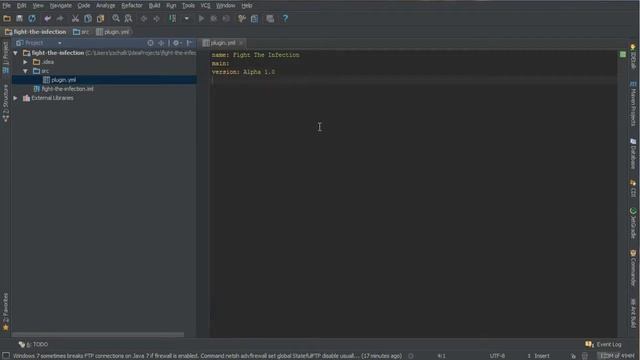The height and width of the screenshot is (360, 640).
Task: Open the Run menu
Action: (171, 6)
